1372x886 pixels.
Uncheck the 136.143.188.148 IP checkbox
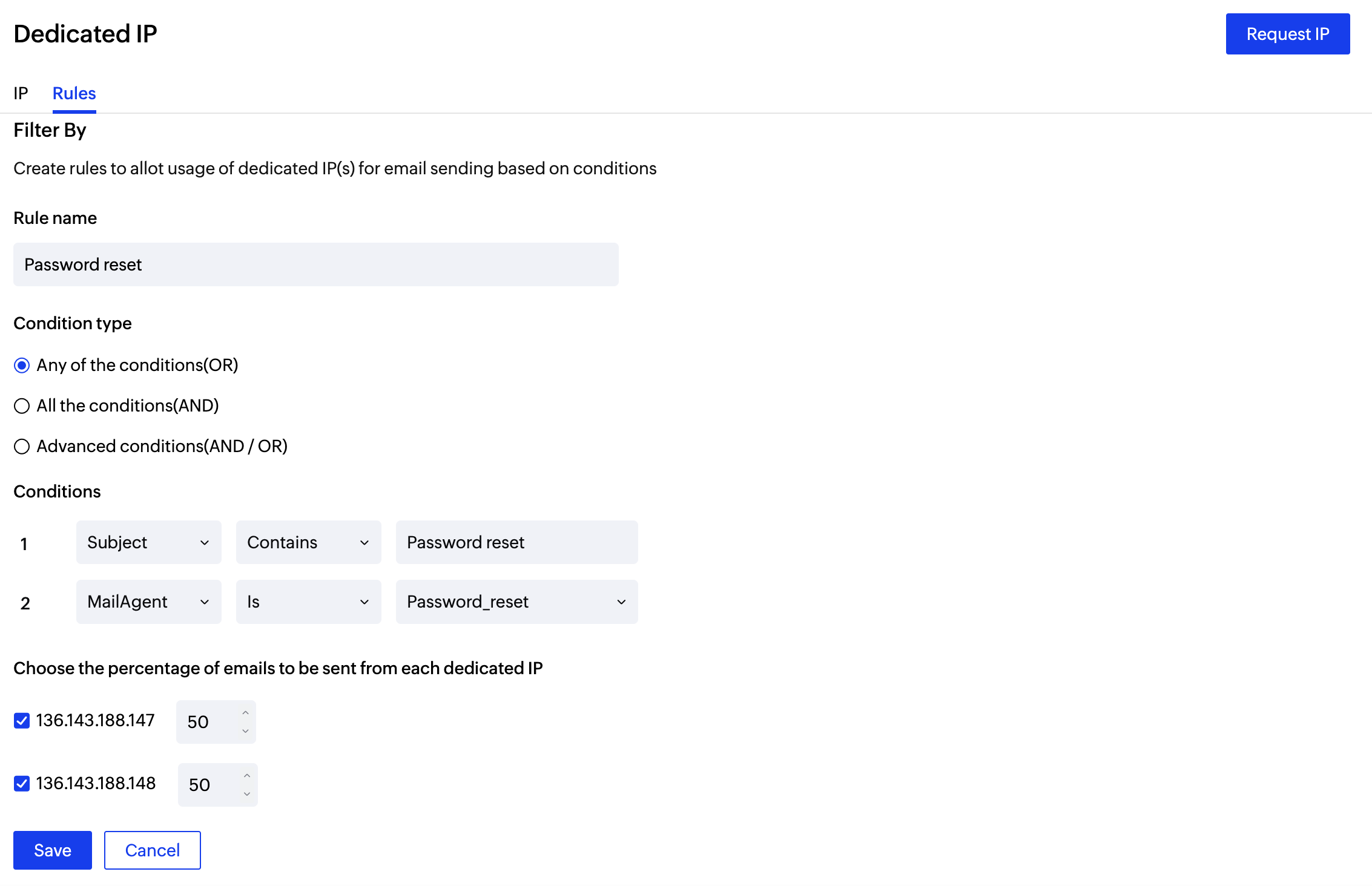pyautogui.click(x=22, y=784)
